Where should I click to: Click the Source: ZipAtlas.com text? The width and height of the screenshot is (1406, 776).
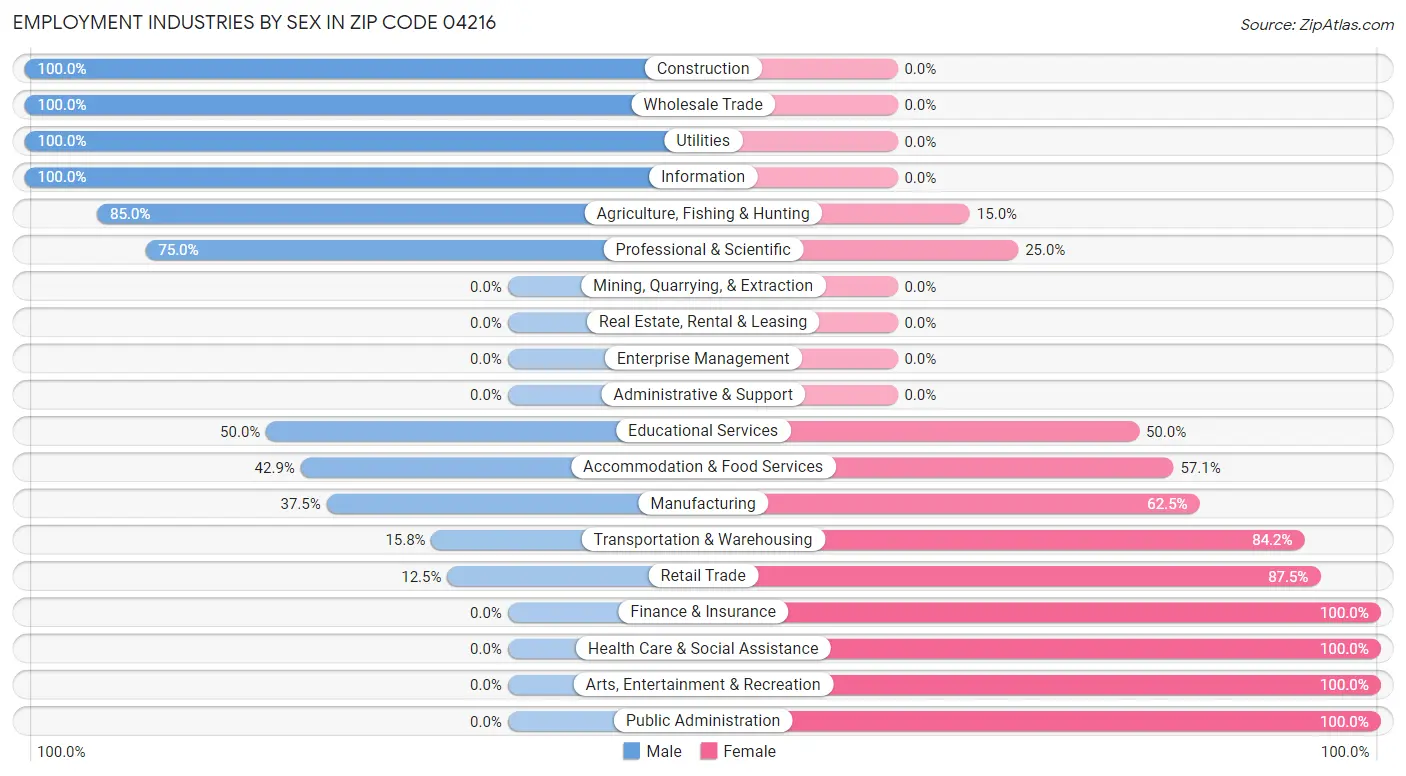coord(1316,24)
